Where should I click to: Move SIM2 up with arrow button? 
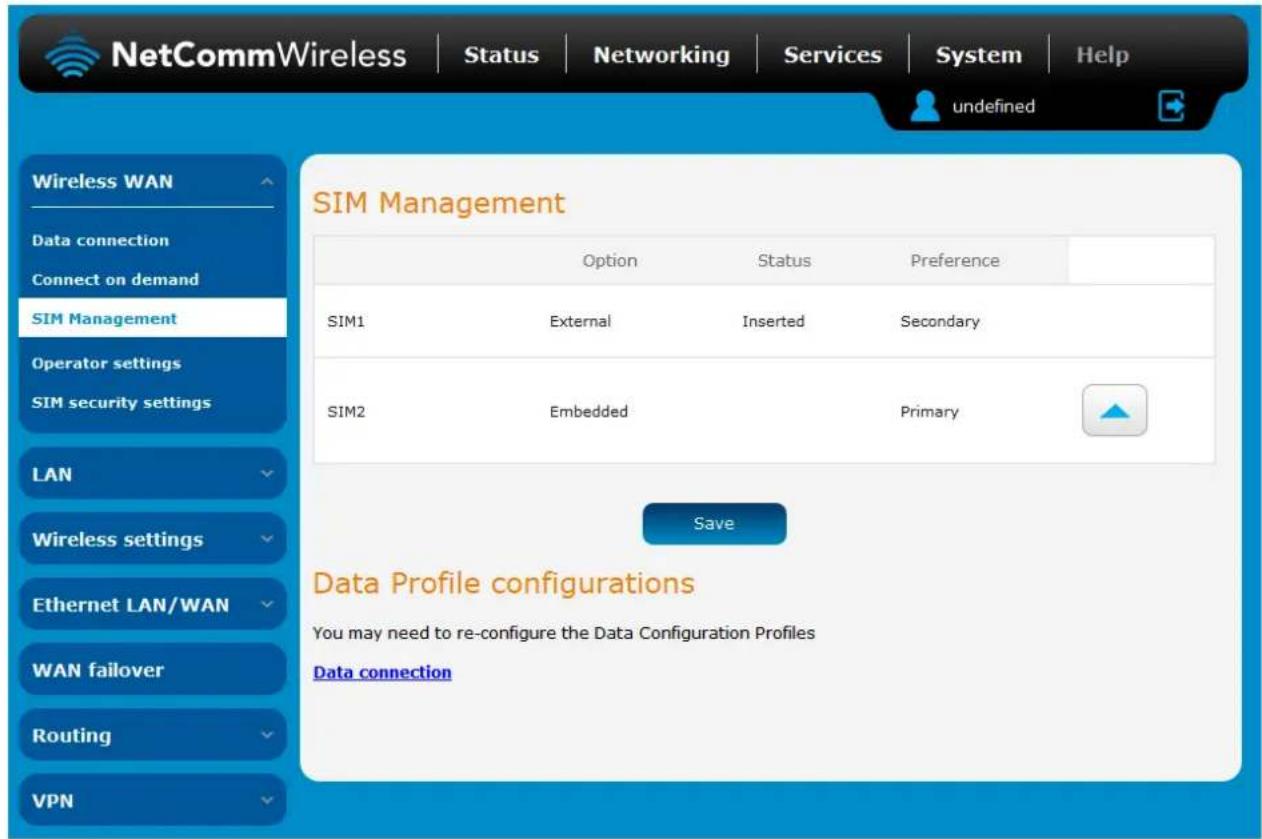[x=1114, y=411]
